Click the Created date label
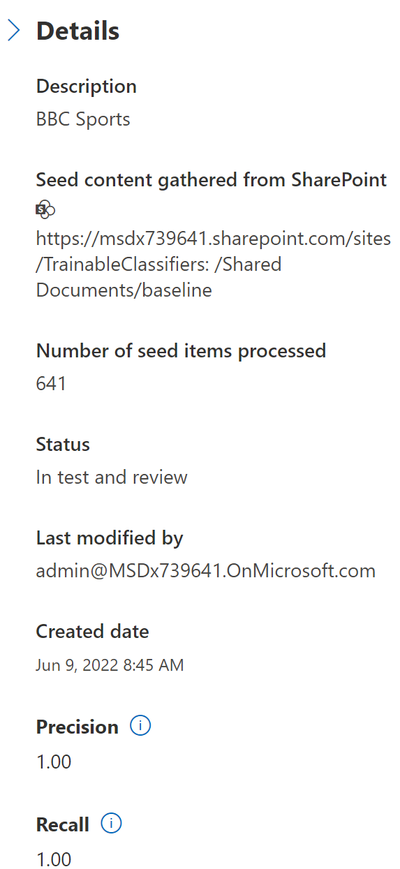Screen dimensions: 400x869 [93, 631]
